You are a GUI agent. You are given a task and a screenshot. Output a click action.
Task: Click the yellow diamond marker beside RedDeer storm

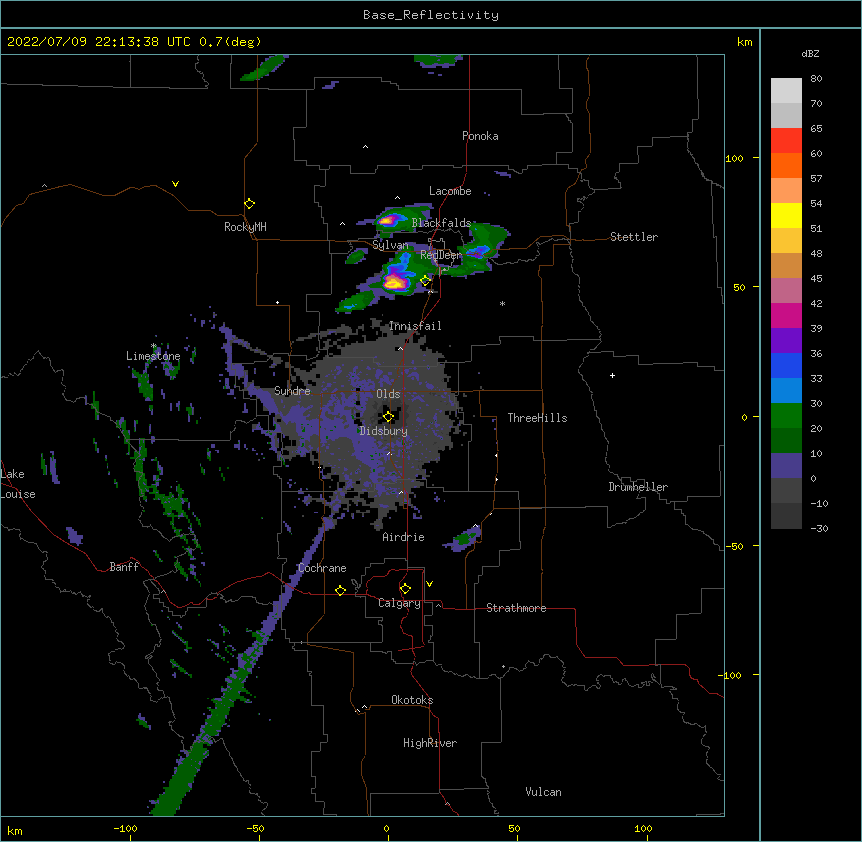click(x=425, y=281)
